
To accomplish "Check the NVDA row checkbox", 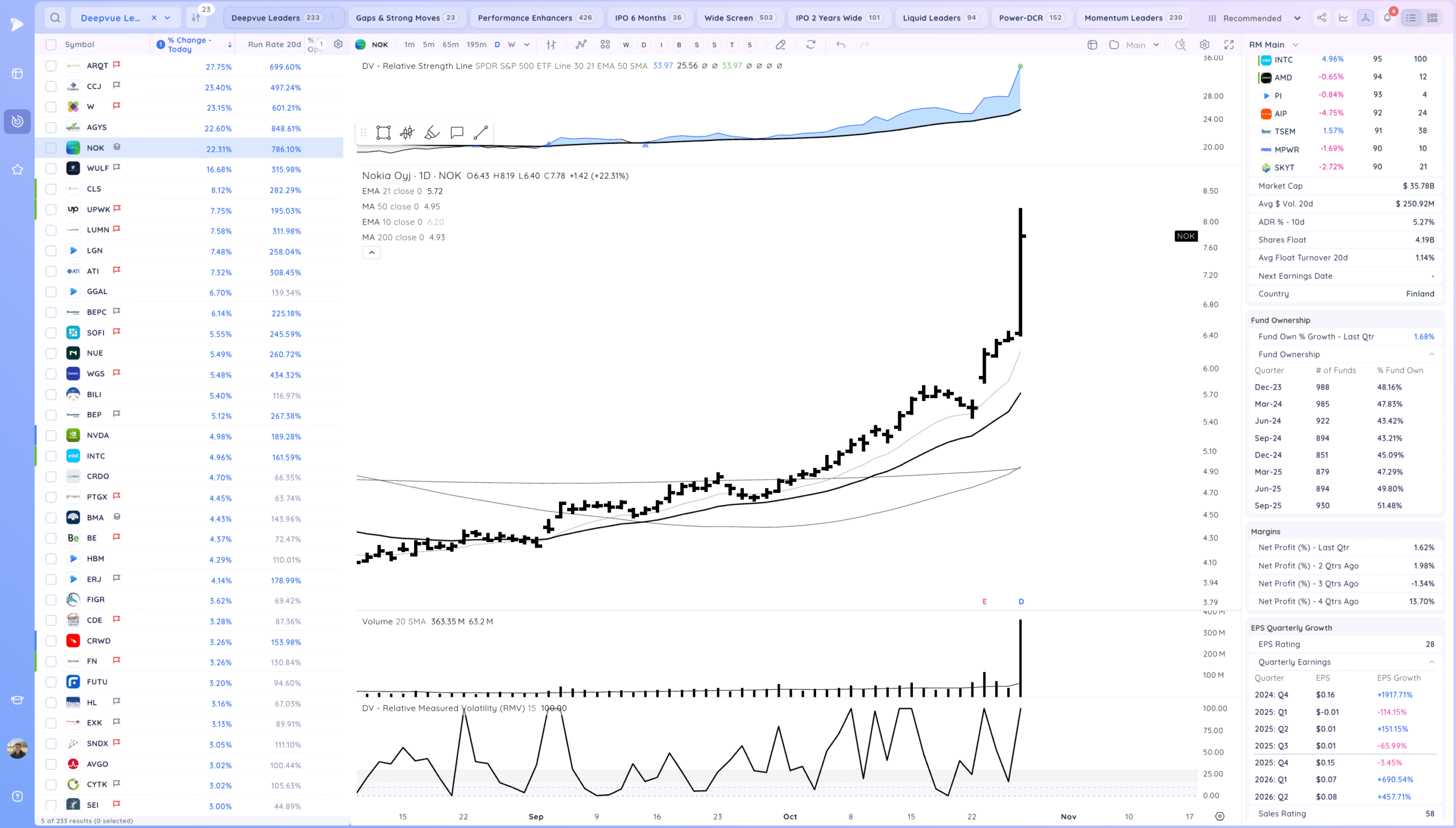I will (51, 436).
